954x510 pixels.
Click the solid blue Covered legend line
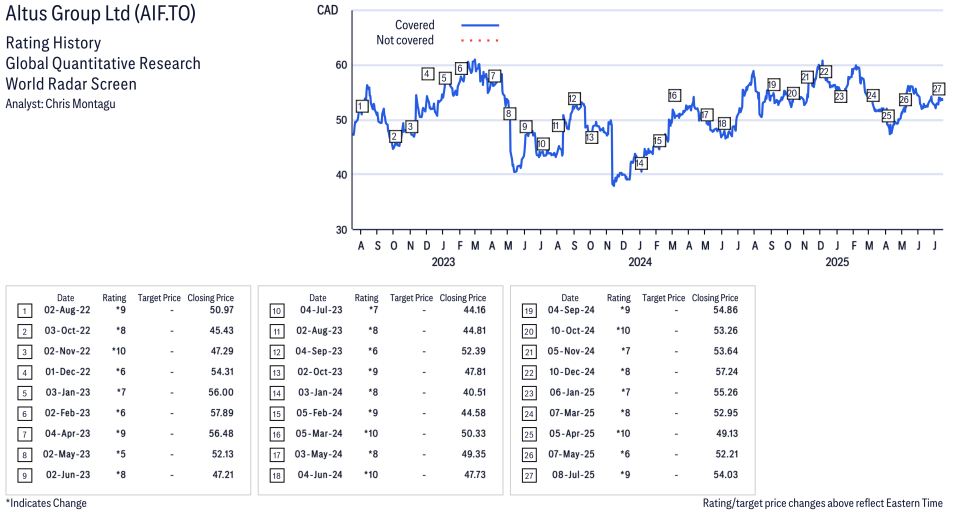[x=480, y=26]
